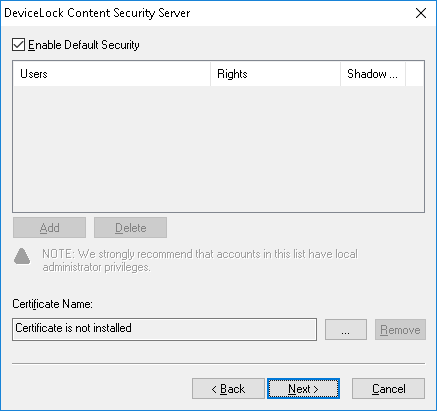Open the certificate browser with the ... button

tap(346, 329)
